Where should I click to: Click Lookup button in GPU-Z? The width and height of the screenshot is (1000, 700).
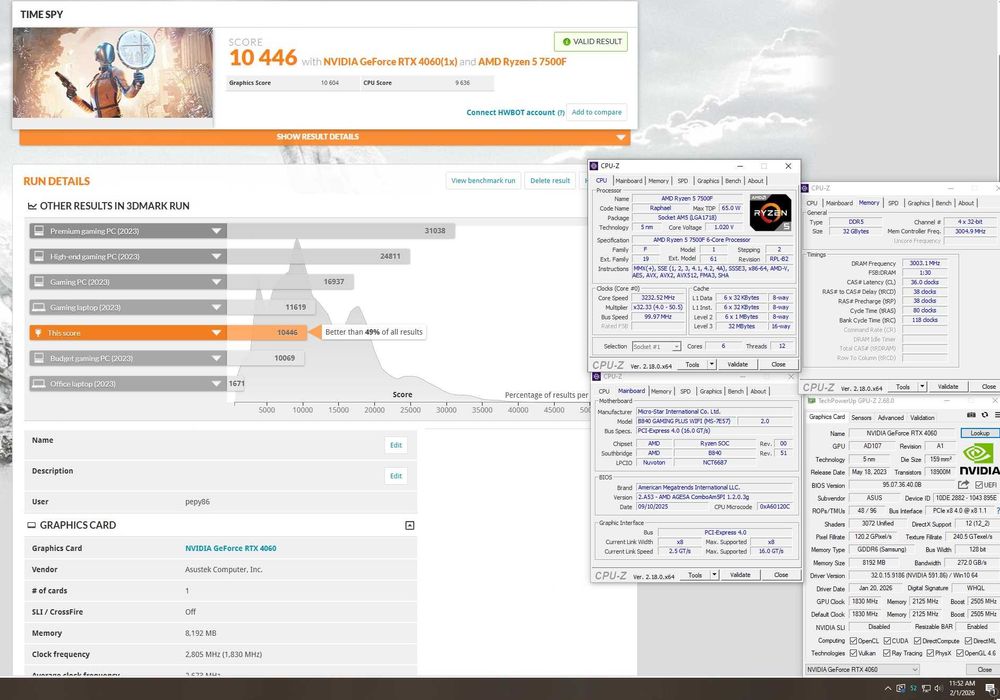980,434
